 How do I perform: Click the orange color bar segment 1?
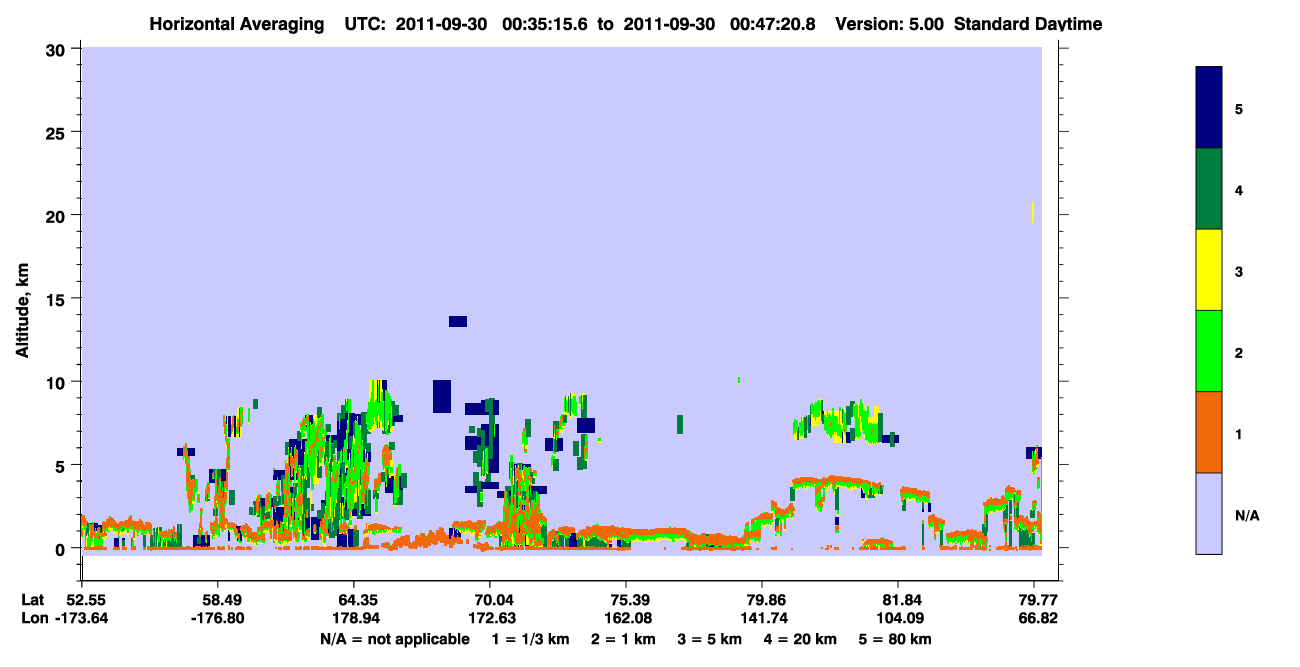(1209, 432)
